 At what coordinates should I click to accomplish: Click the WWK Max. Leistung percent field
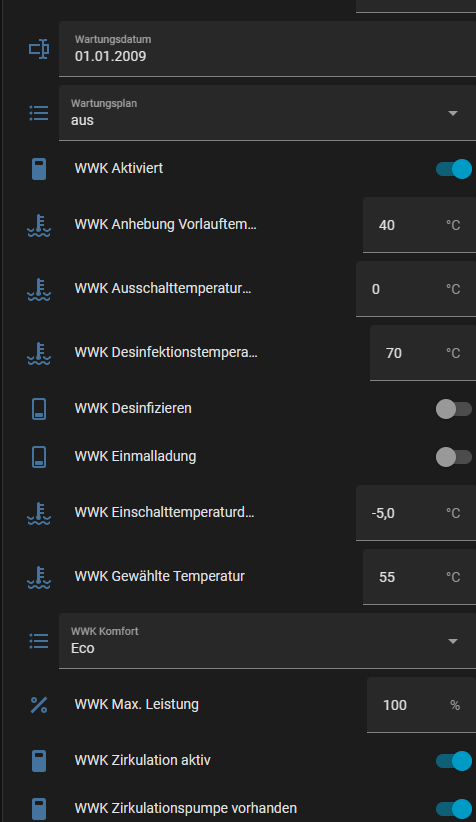[x=421, y=705]
